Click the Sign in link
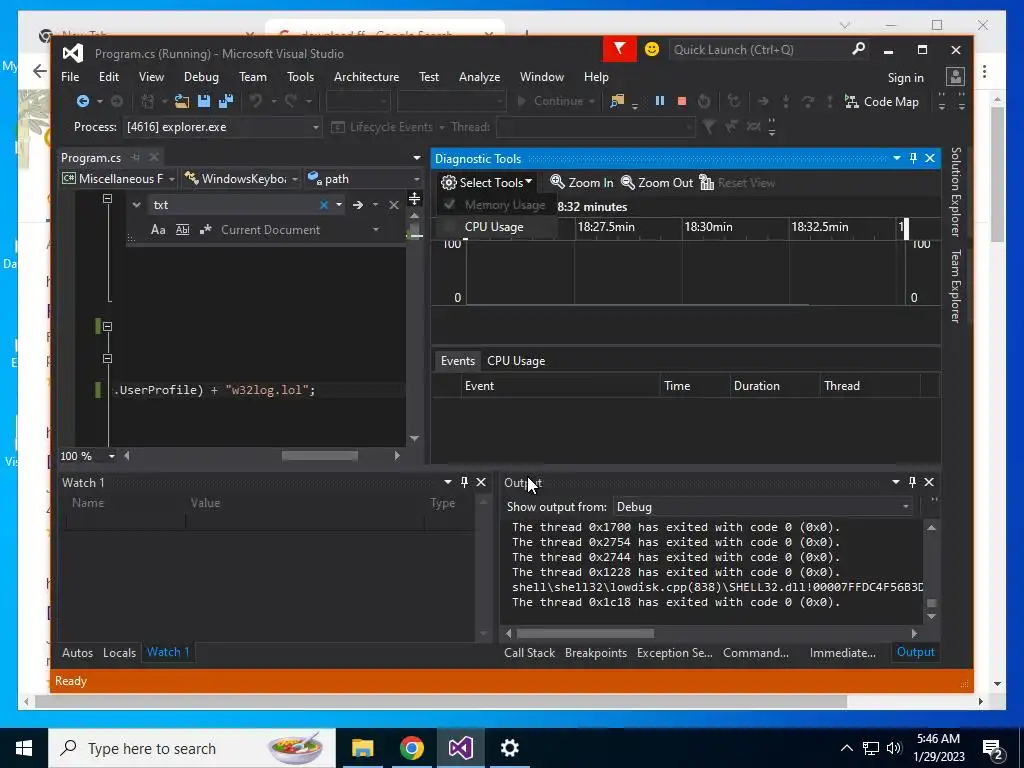Viewport: 1024px width, 768px height. click(905, 78)
